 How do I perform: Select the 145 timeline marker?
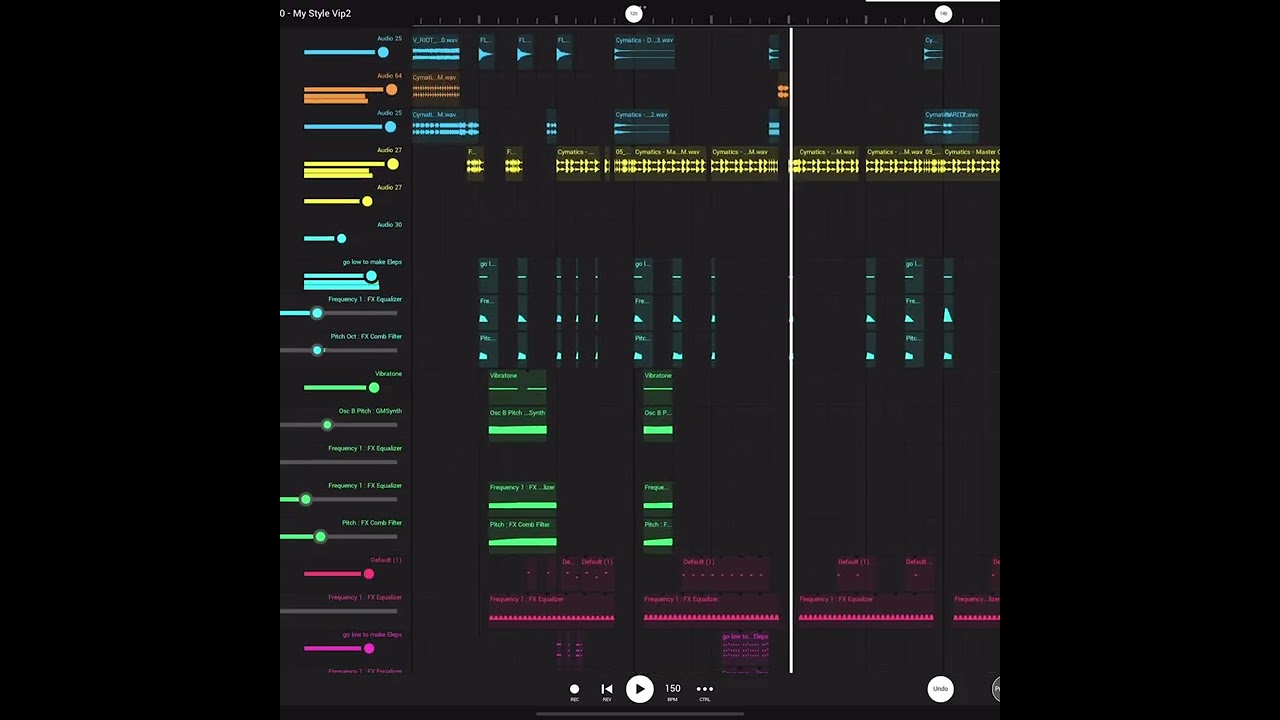pyautogui.click(x=943, y=14)
